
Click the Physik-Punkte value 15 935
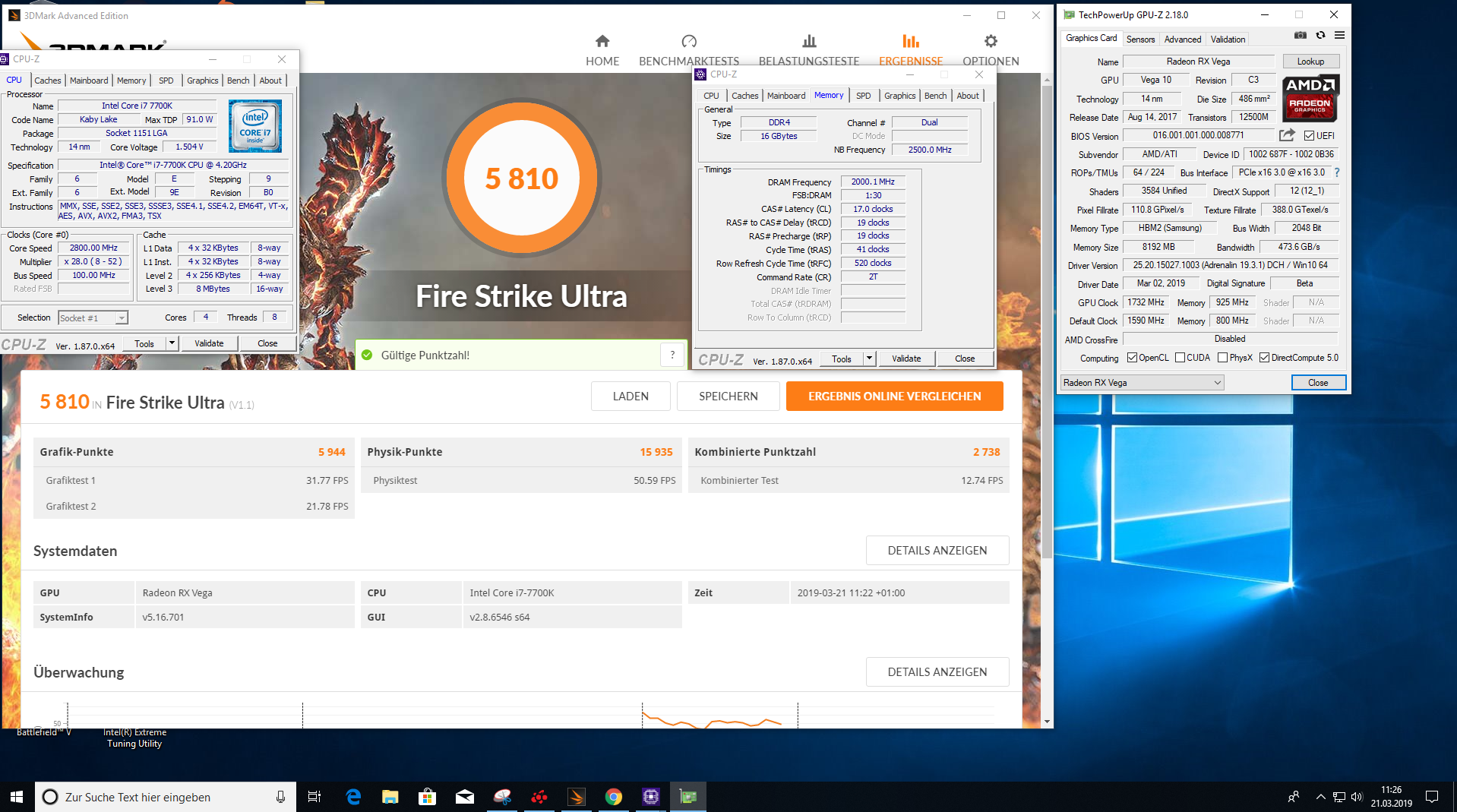[656, 452]
